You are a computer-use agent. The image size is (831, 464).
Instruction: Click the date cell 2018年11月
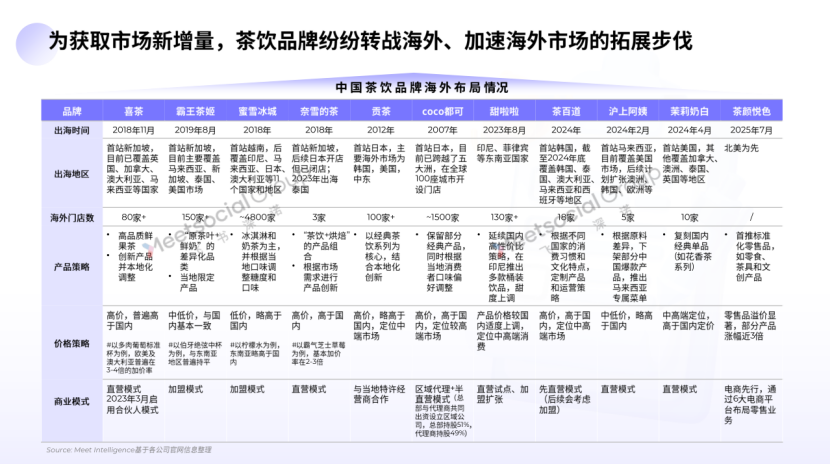pos(134,130)
